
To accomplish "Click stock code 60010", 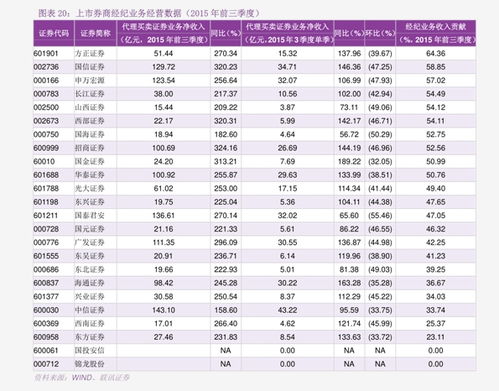I will coord(44,161).
